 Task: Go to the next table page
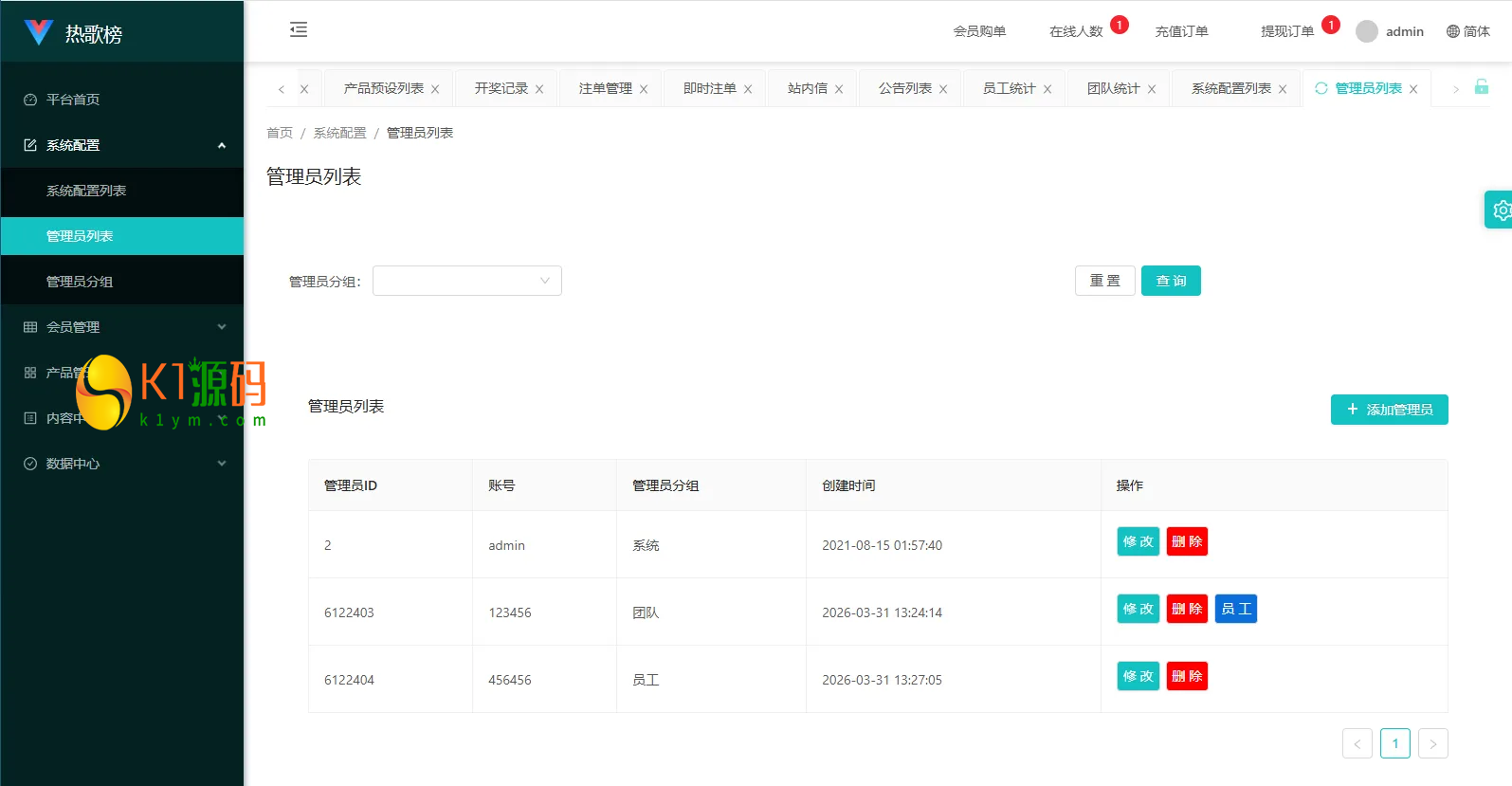[x=1433, y=743]
